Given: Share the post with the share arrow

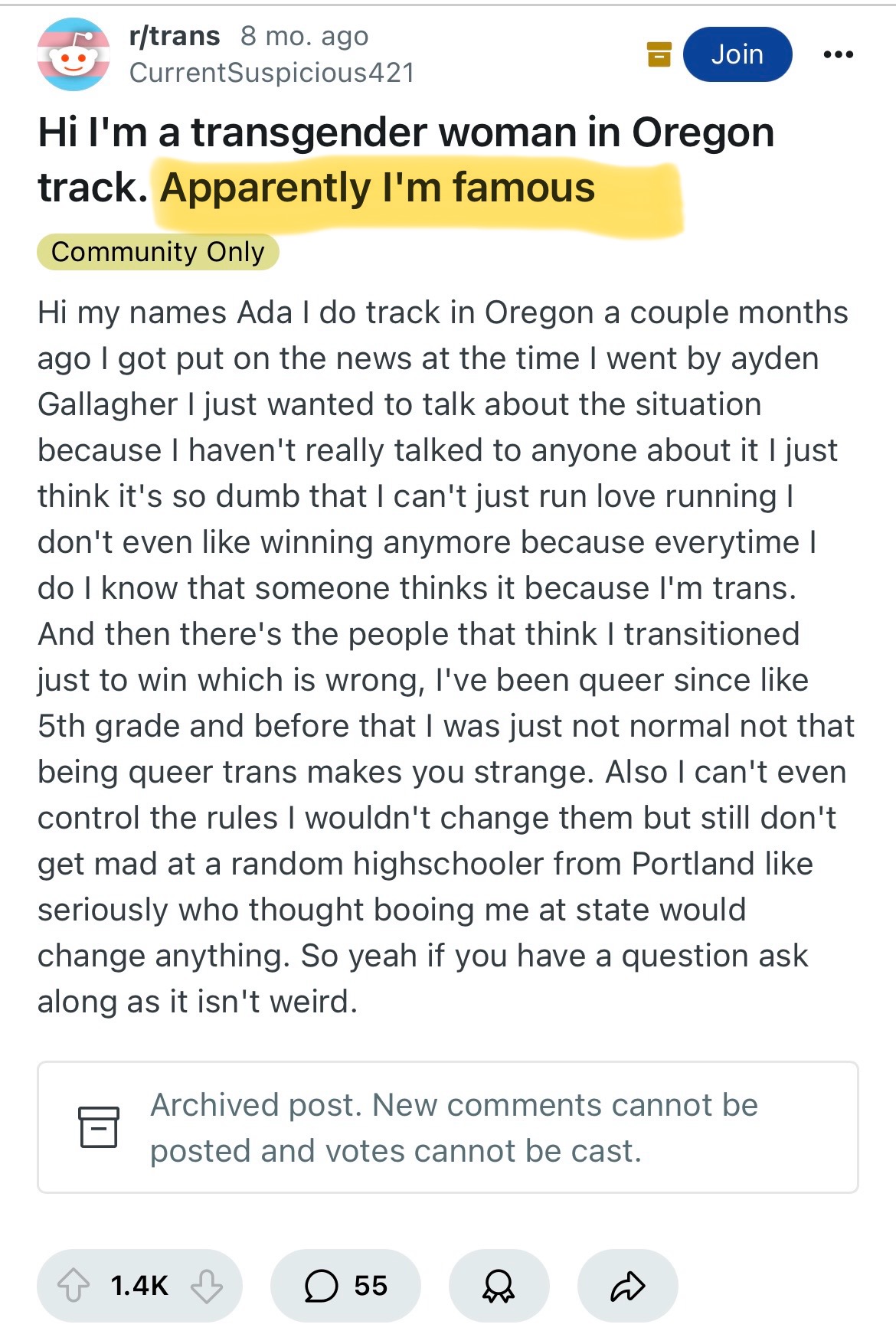Looking at the screenshot, I should 627,1285.
